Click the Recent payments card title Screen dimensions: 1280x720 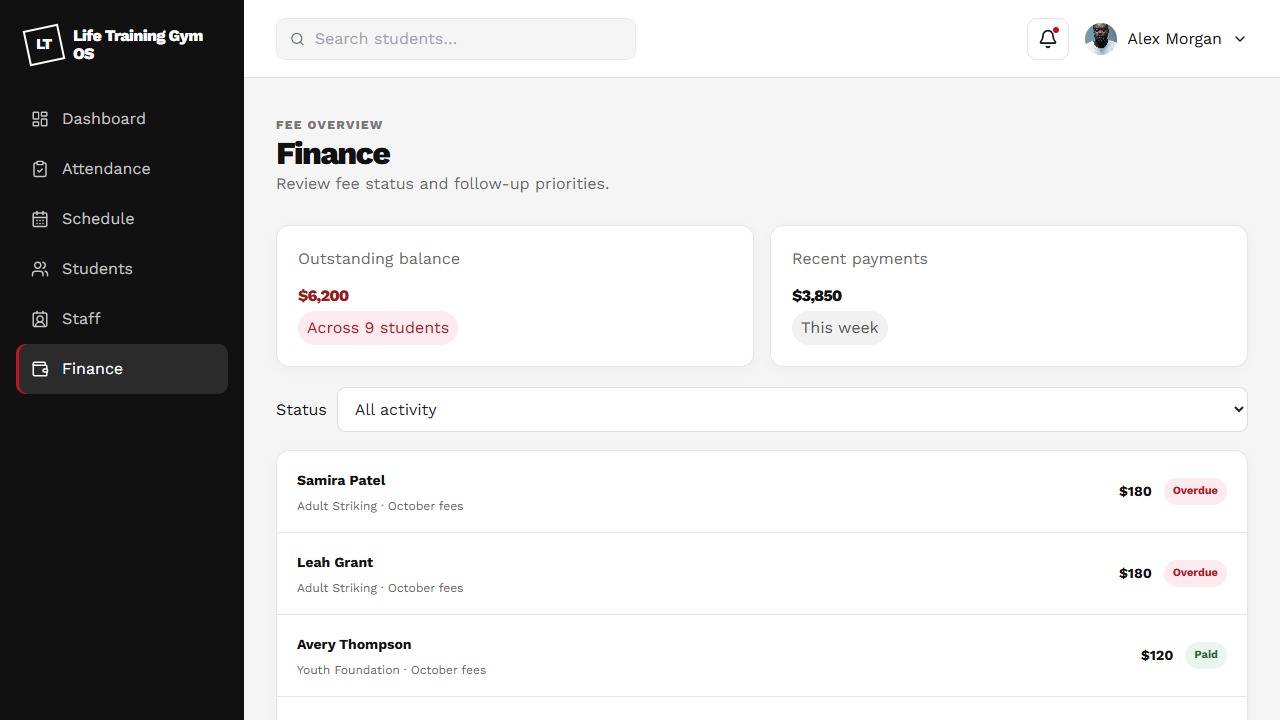point(860,259)
